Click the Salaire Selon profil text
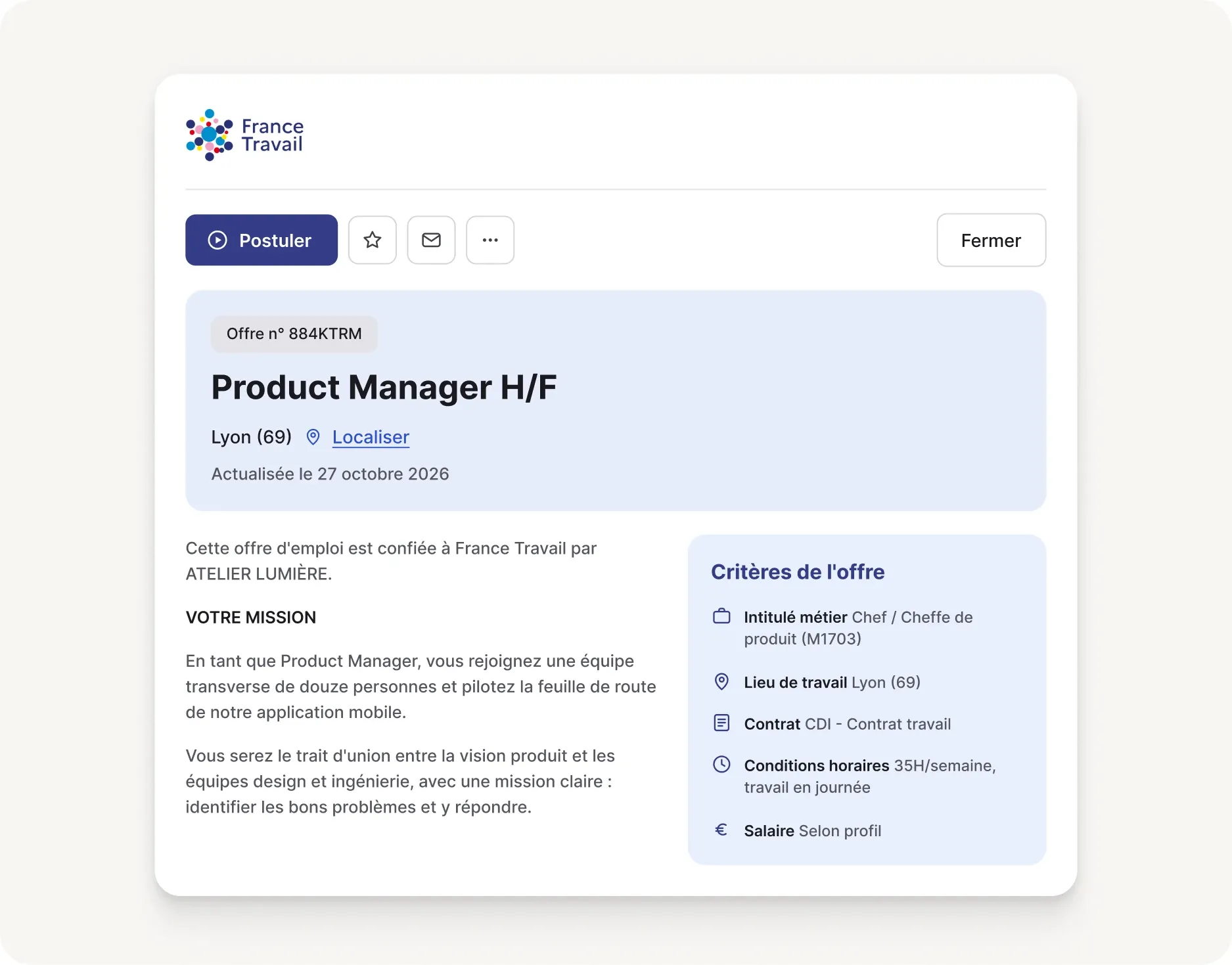 (x=813, y=830)
